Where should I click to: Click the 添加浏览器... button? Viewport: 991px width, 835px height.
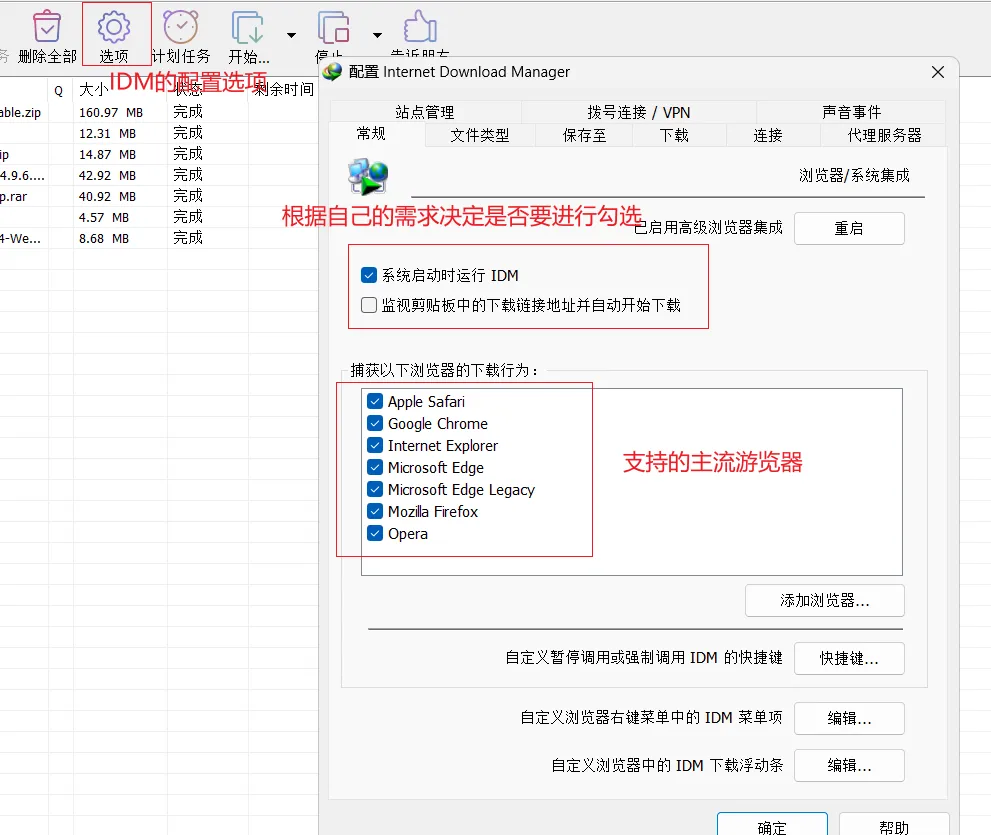point(825,600)
